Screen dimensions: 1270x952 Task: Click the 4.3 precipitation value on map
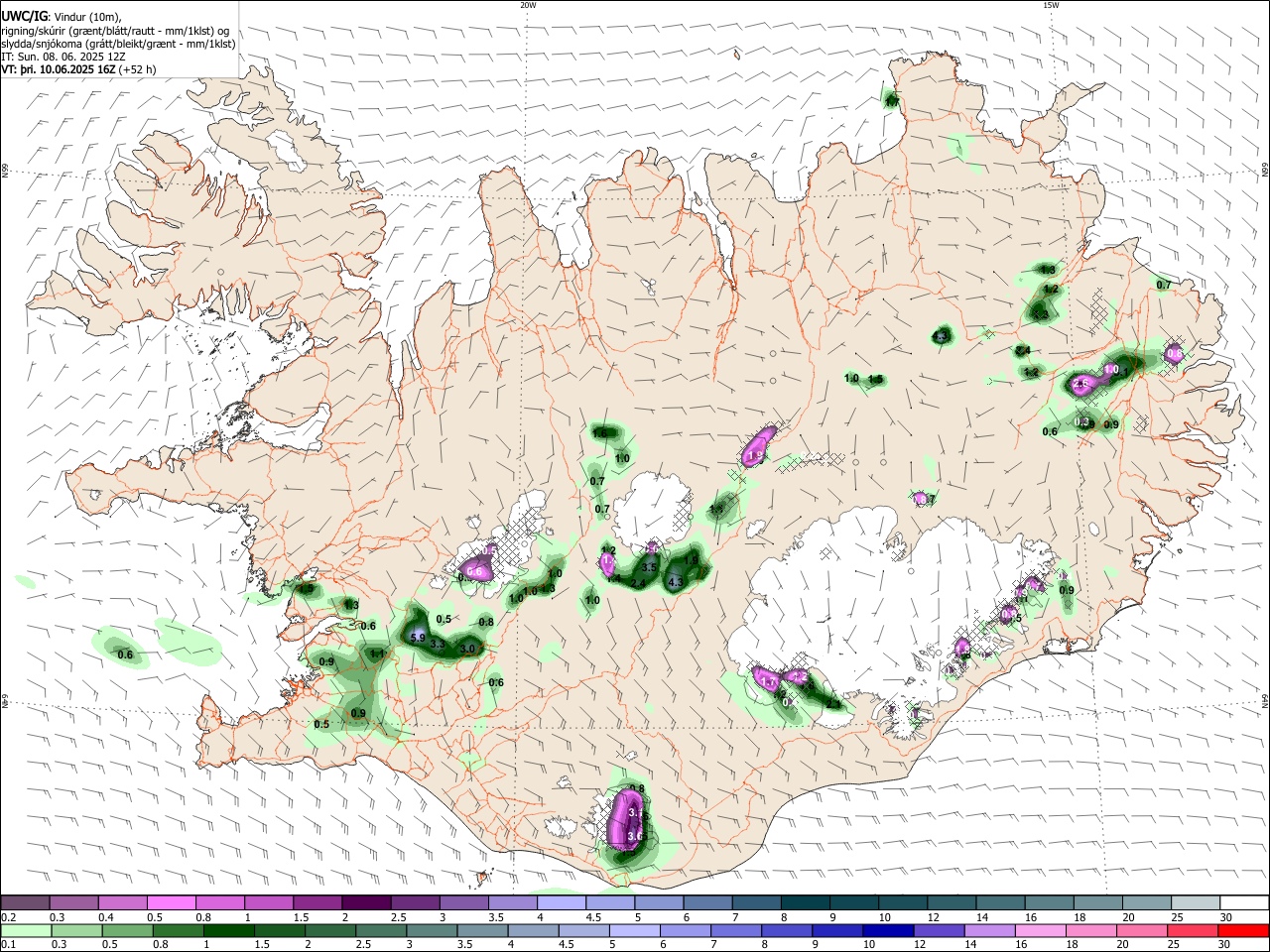point(677,582)
